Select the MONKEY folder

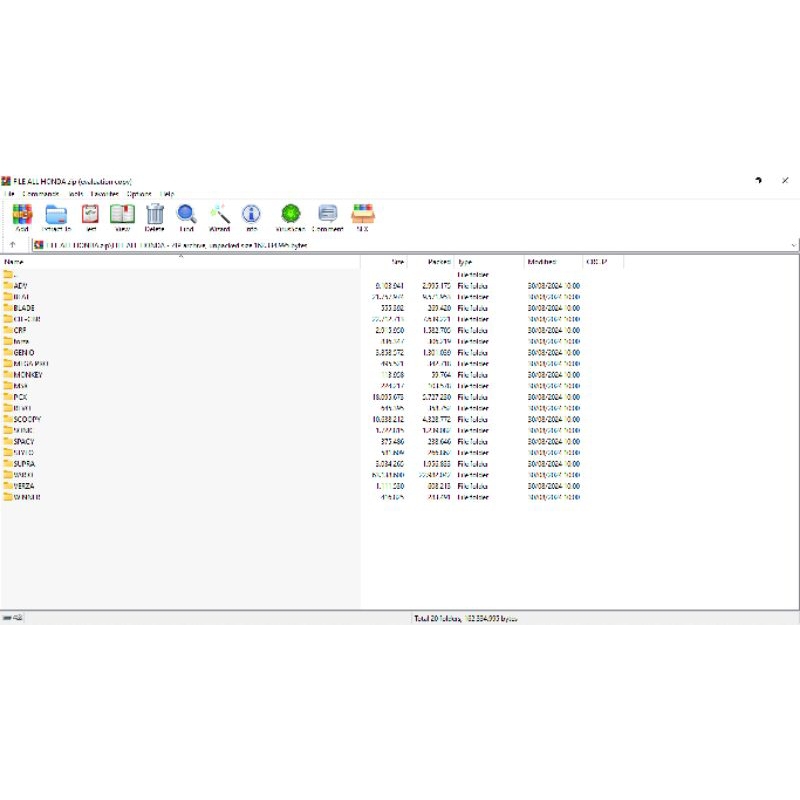(28, 375)
